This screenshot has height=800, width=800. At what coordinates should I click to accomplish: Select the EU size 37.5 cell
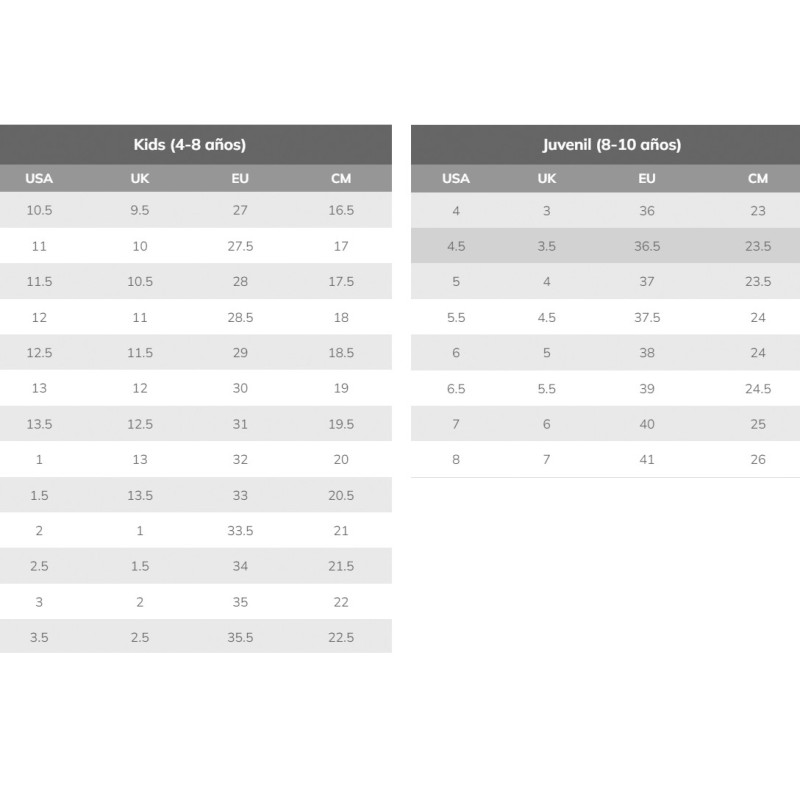pos(647,317)
